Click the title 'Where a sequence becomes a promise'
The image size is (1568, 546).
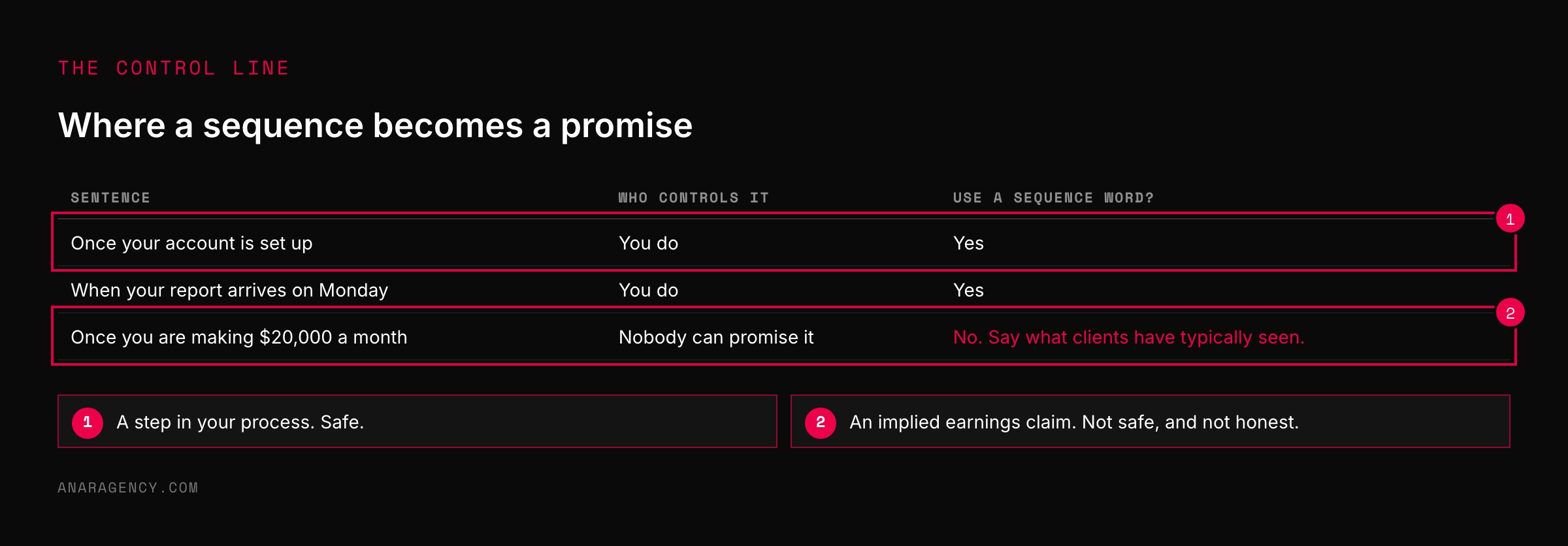375,125
